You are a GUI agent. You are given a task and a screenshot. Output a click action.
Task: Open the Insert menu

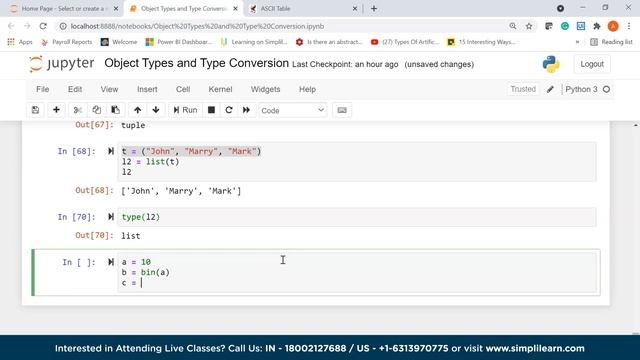pyautogui.click(x=147, y=89)
